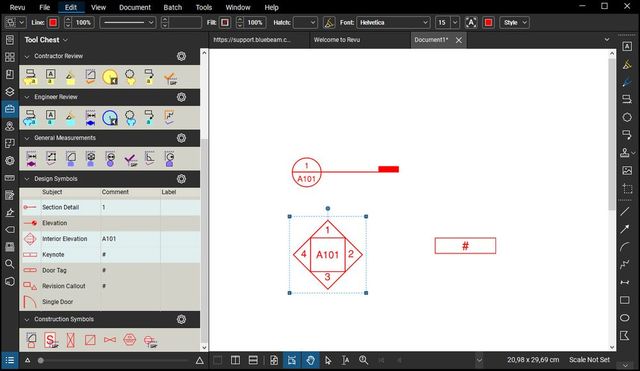Screen dimensions: 640x371
Task: Open the Style dropdown
Action: (515, 22)
